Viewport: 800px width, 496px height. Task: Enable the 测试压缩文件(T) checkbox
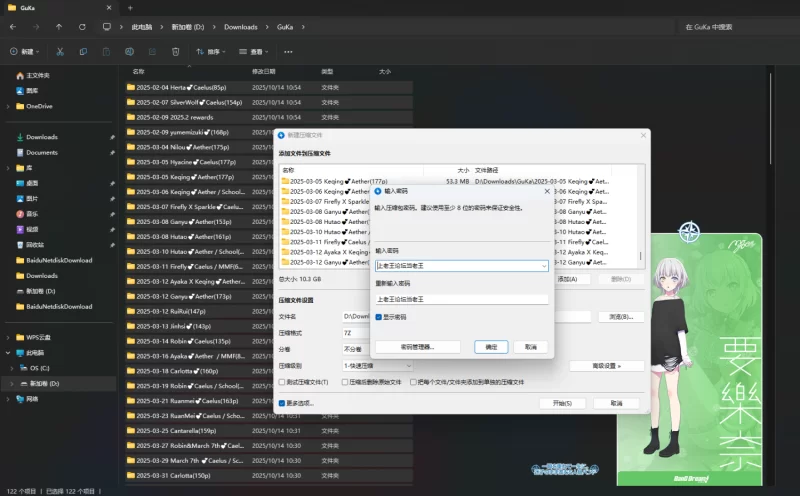click(283, 382)
